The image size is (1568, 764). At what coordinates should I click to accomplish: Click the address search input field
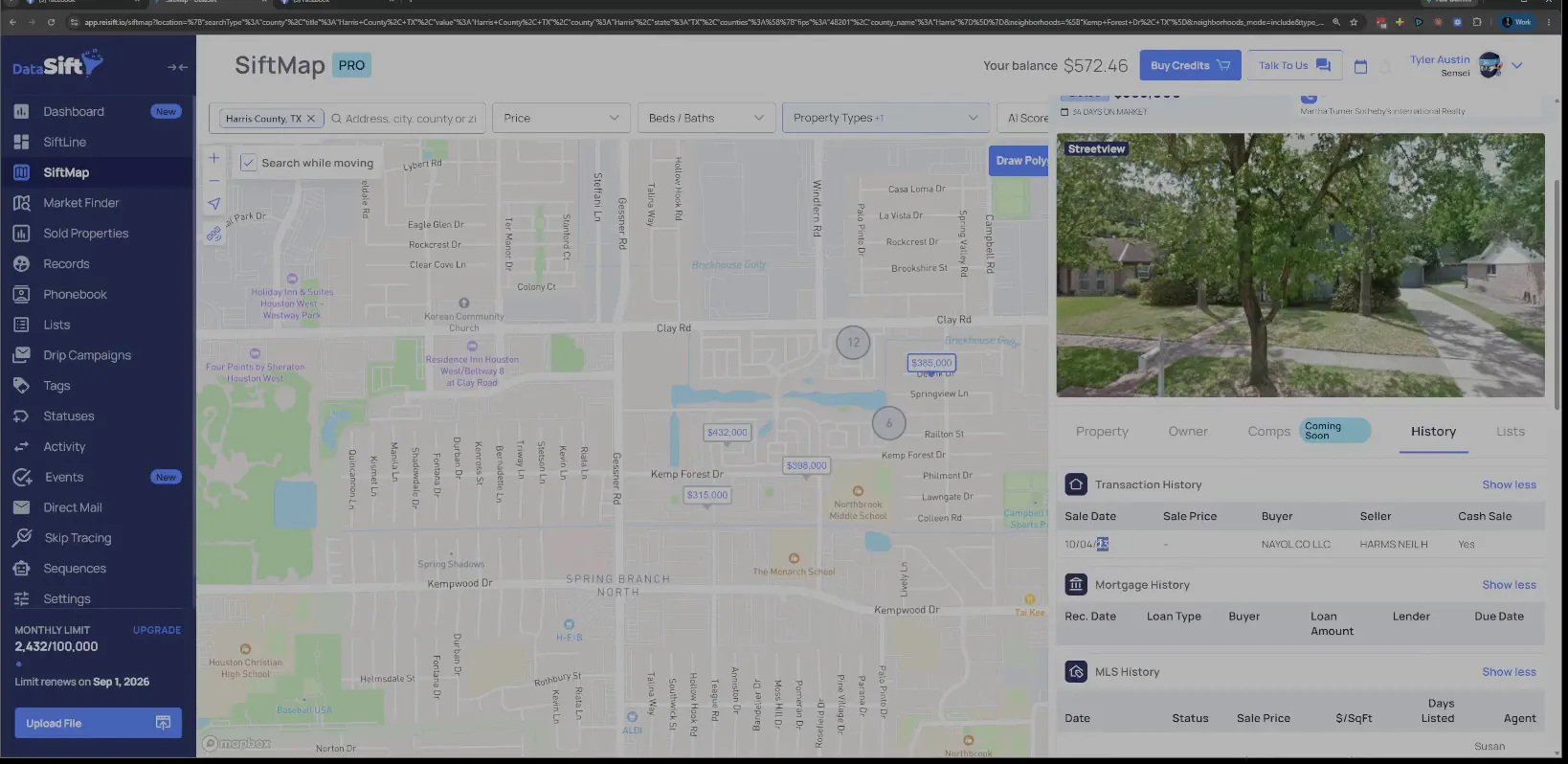tap(409, 119)
